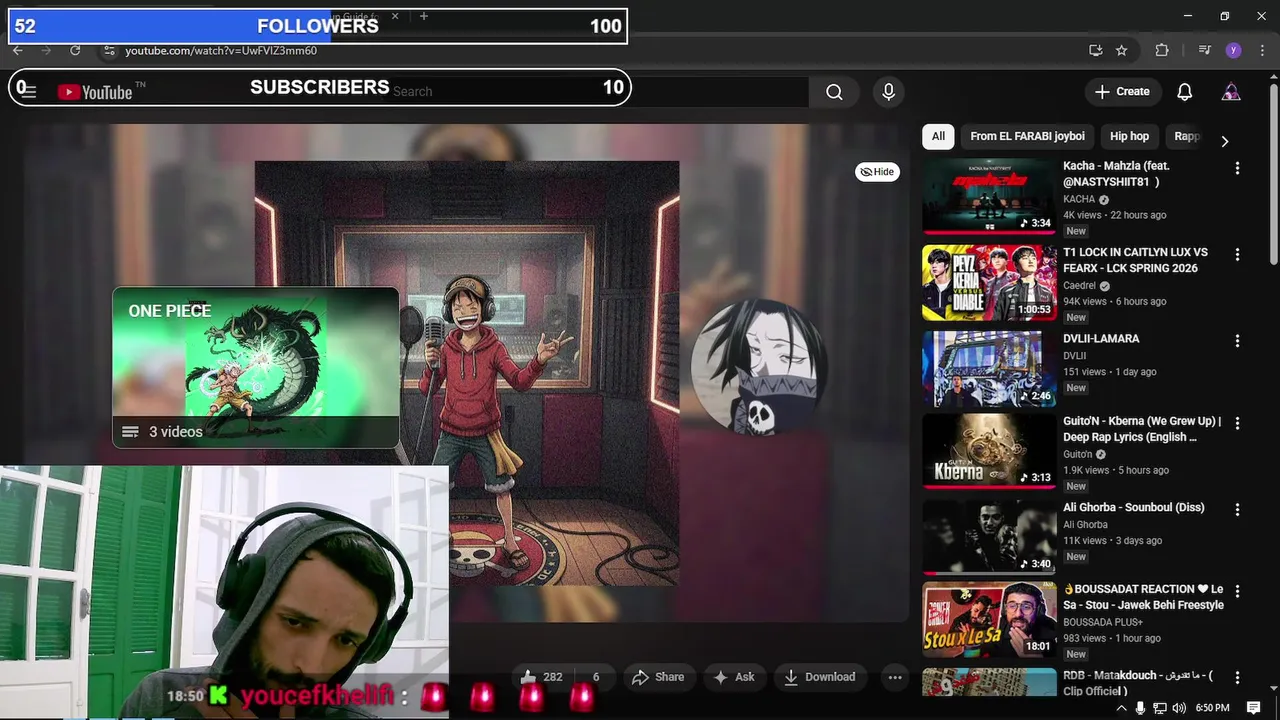
Task: View site information icon in address bar
Action: click(110, 50)
